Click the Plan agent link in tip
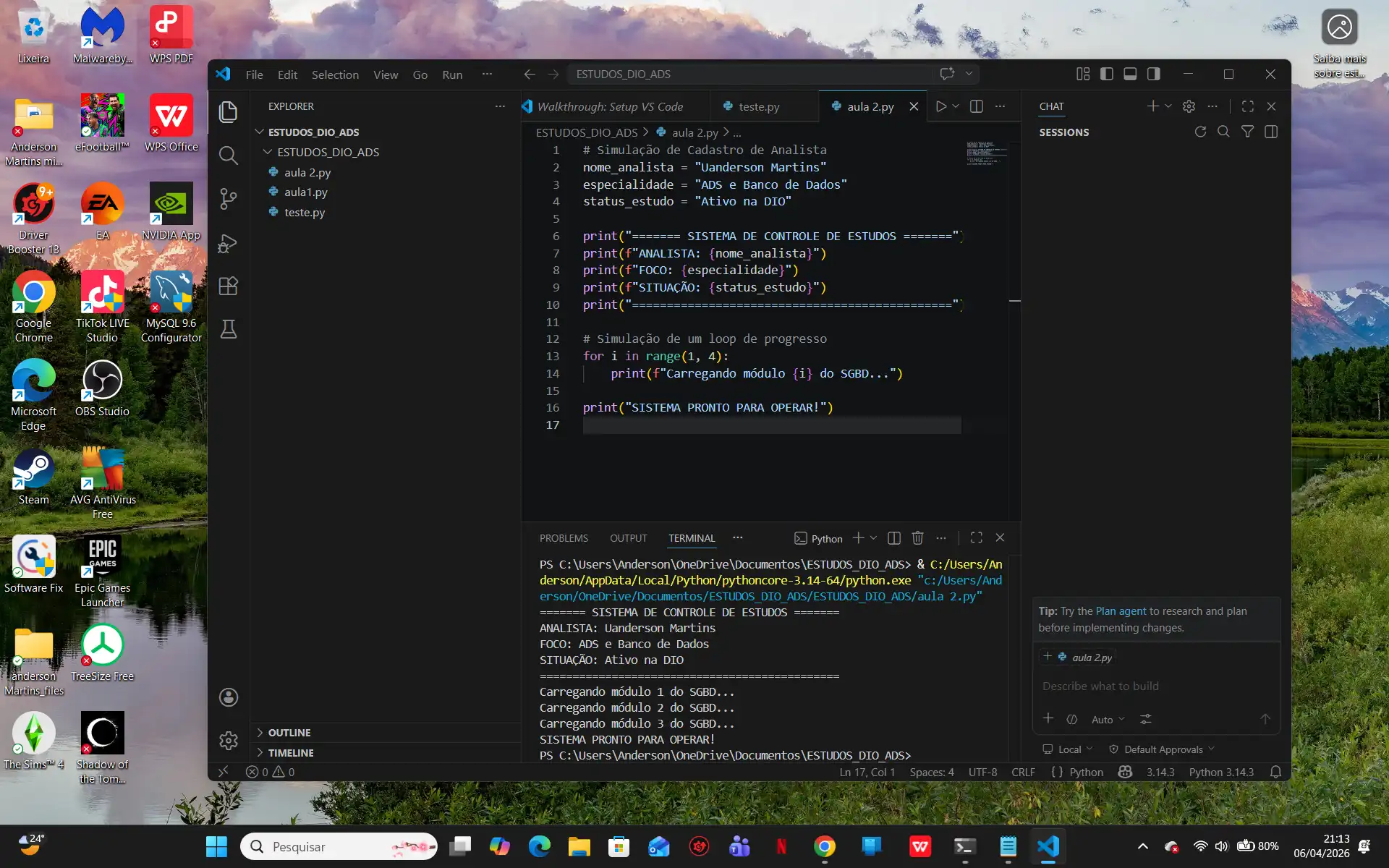Screen dimensions: 1389x868 pyautogui.click(x=1121, y=611)
